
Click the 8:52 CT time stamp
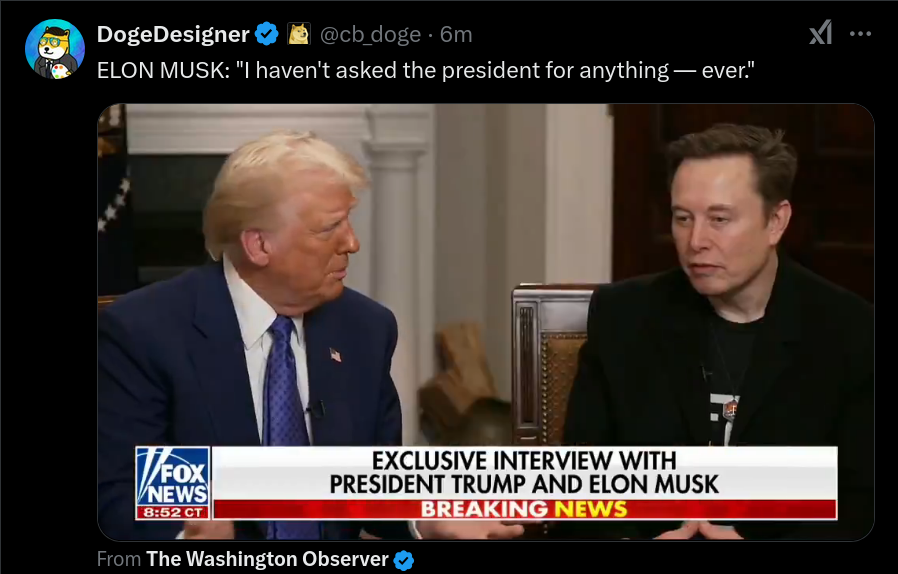173,512
